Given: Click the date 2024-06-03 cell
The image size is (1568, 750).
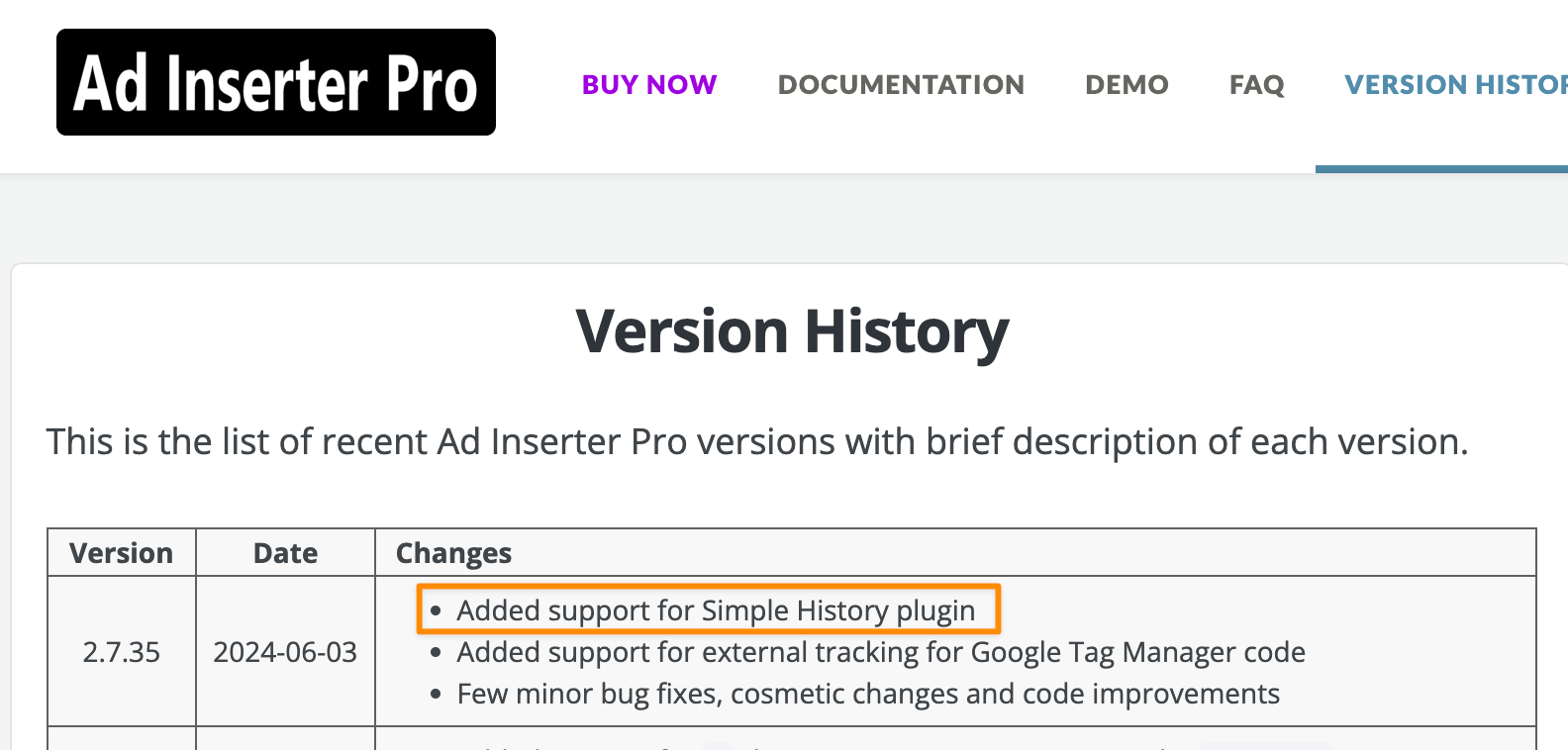Looking at the screenshot, I should [285, 652].
